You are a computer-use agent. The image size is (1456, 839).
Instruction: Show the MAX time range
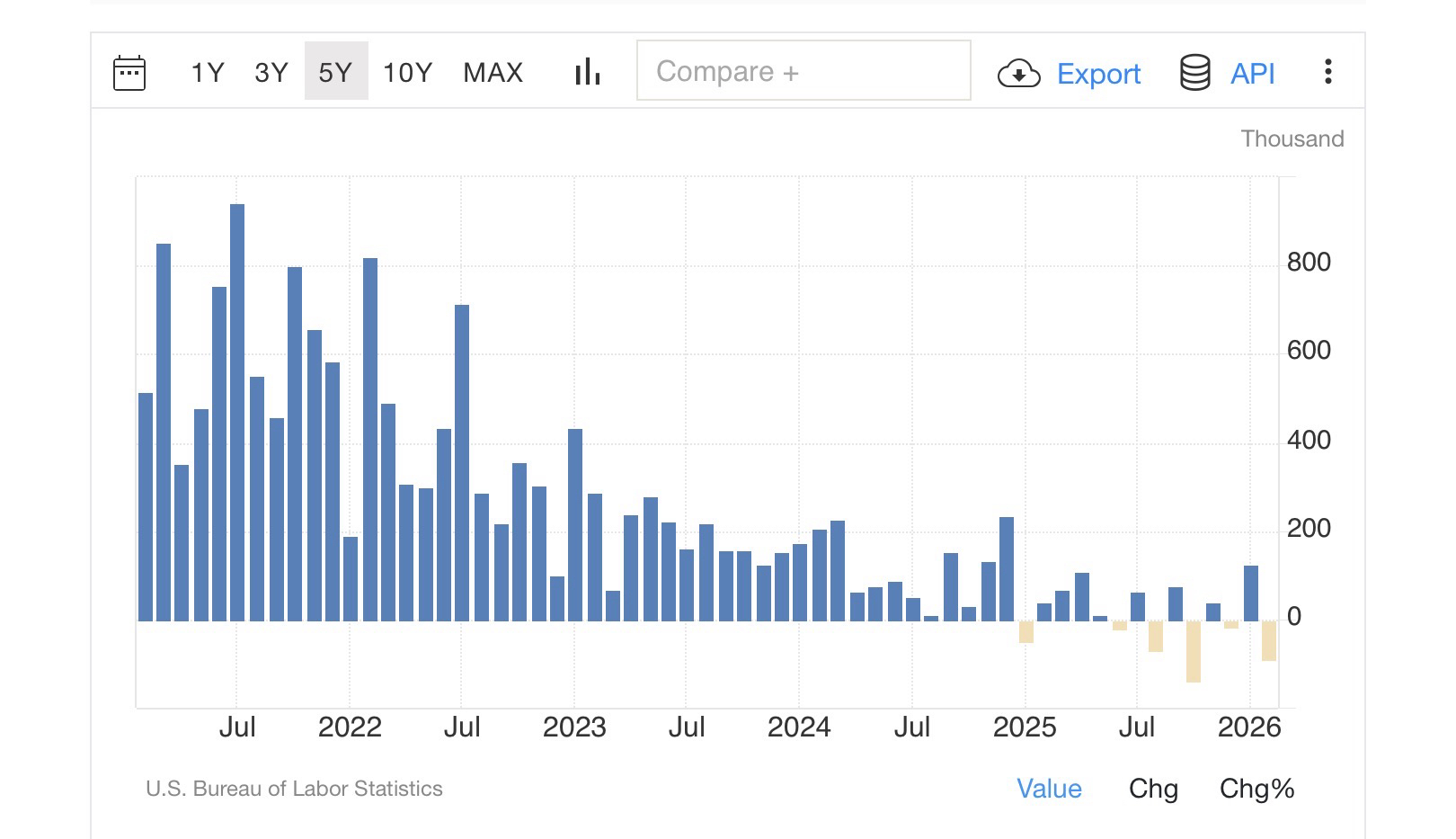(493, 72)
